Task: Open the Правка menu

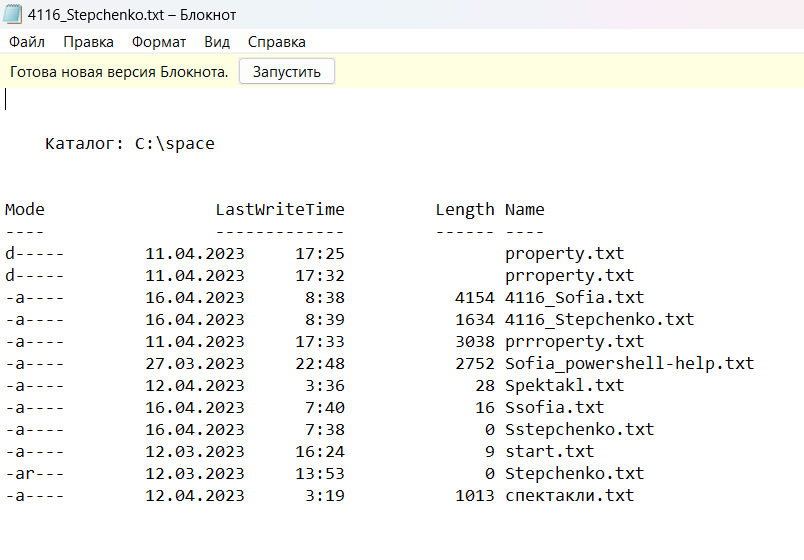Action: [x=88, y=42]
